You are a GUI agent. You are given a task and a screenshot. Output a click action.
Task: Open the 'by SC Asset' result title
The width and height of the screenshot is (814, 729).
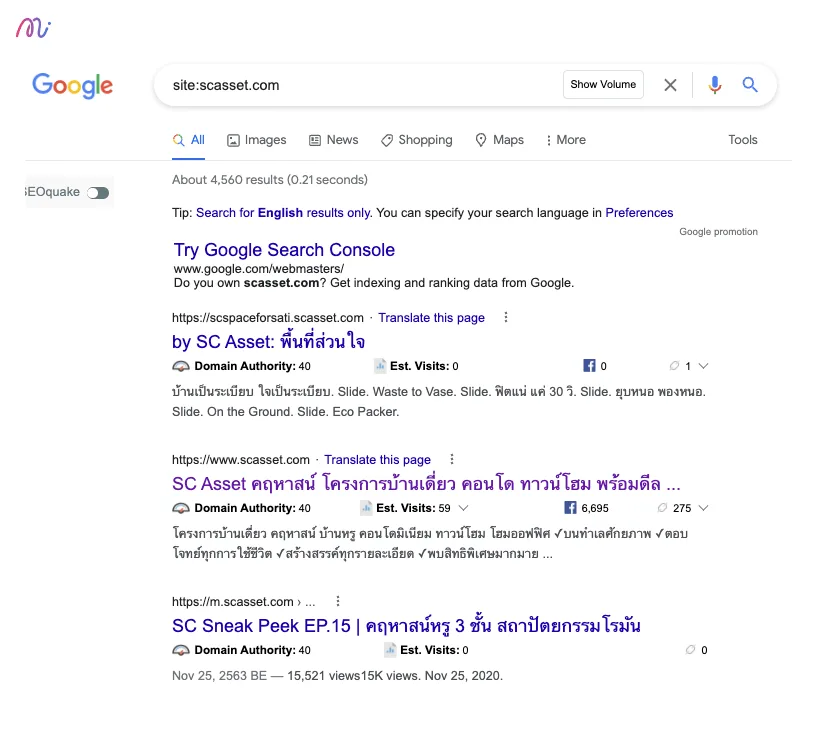pyautogui.click(x=268, y=342)
